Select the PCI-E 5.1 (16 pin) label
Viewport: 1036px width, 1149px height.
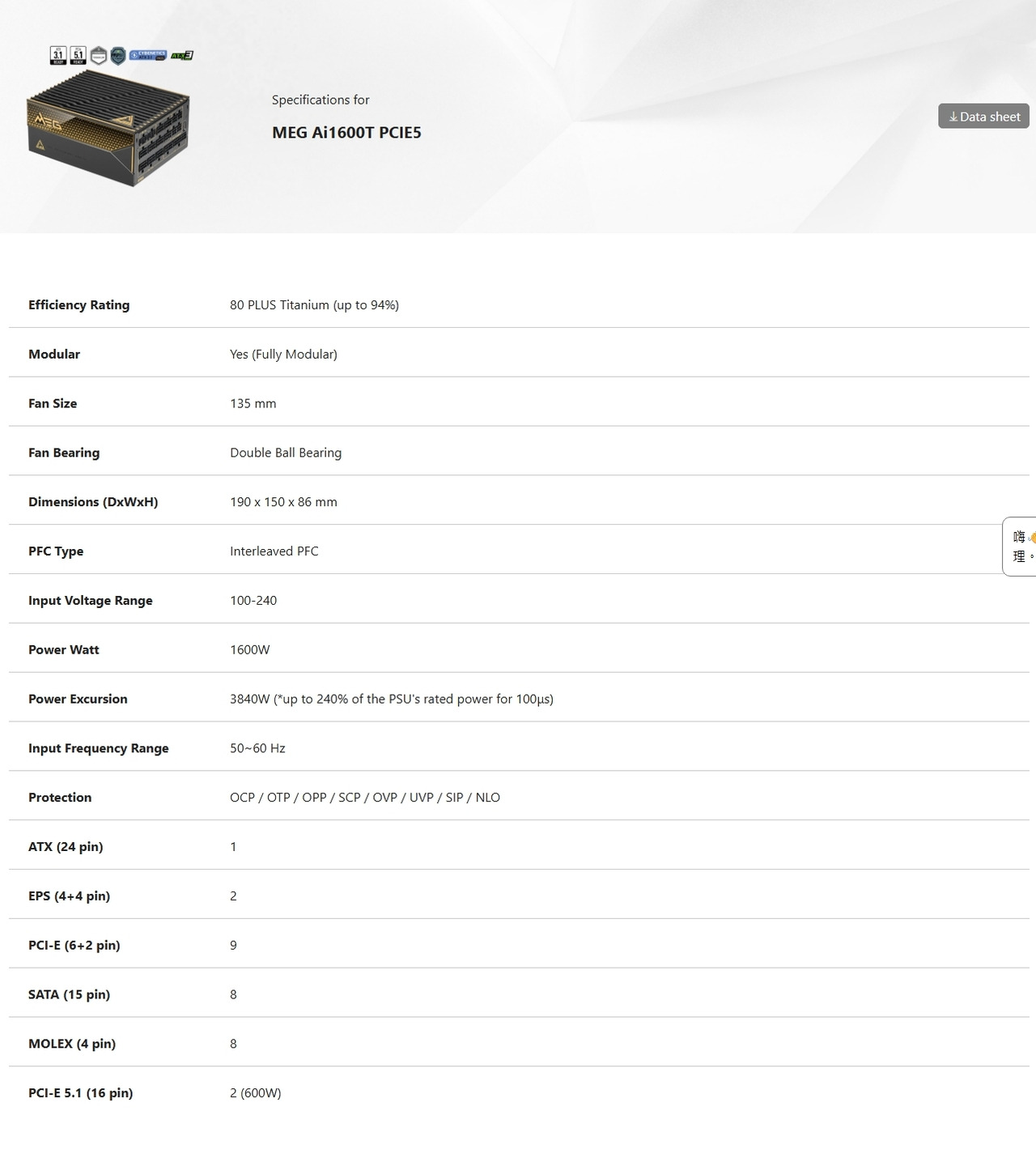[x=80, y=1093]
